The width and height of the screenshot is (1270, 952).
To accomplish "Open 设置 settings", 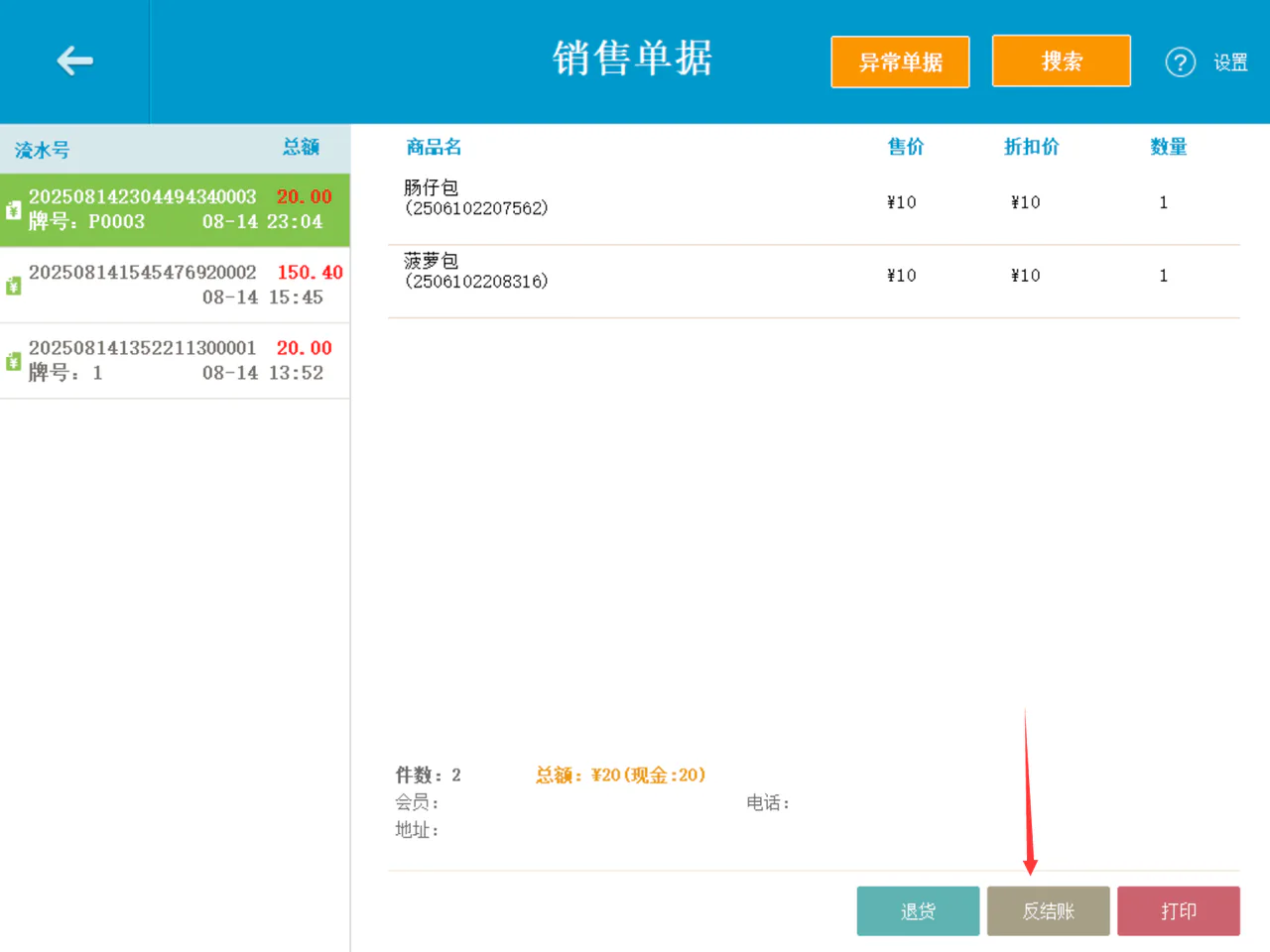I will pos(1230,62).
